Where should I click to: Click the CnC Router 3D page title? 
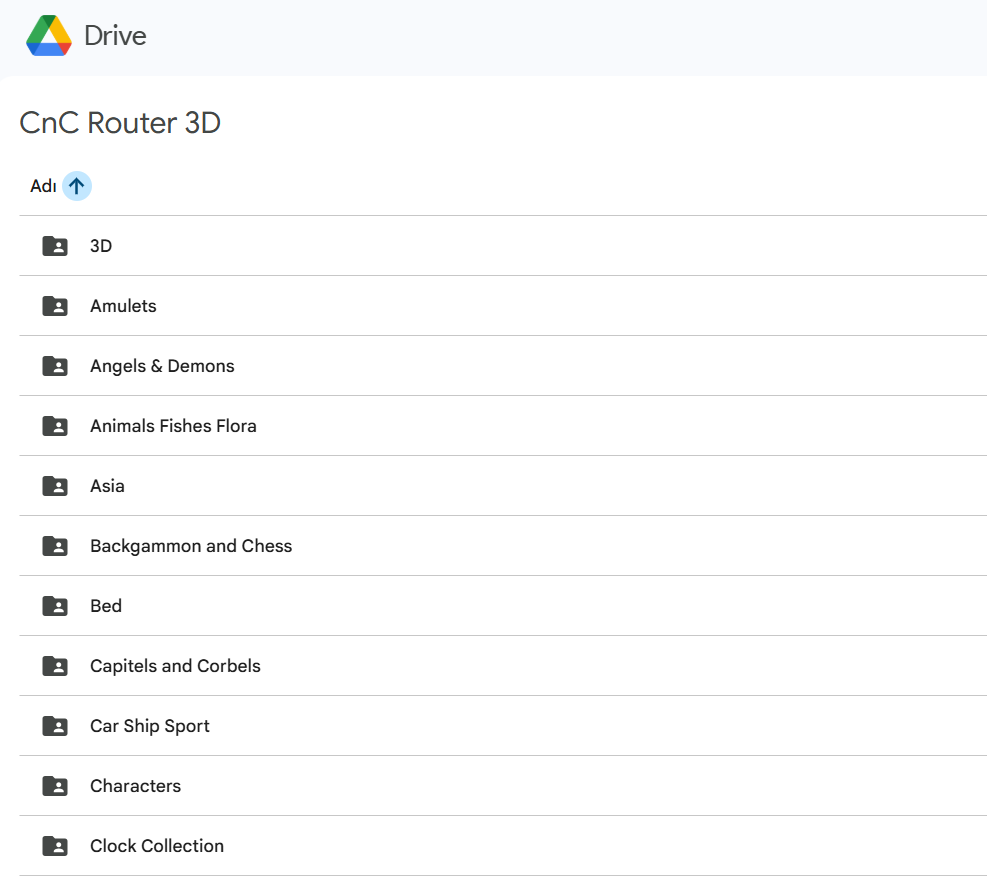(120, 123)
